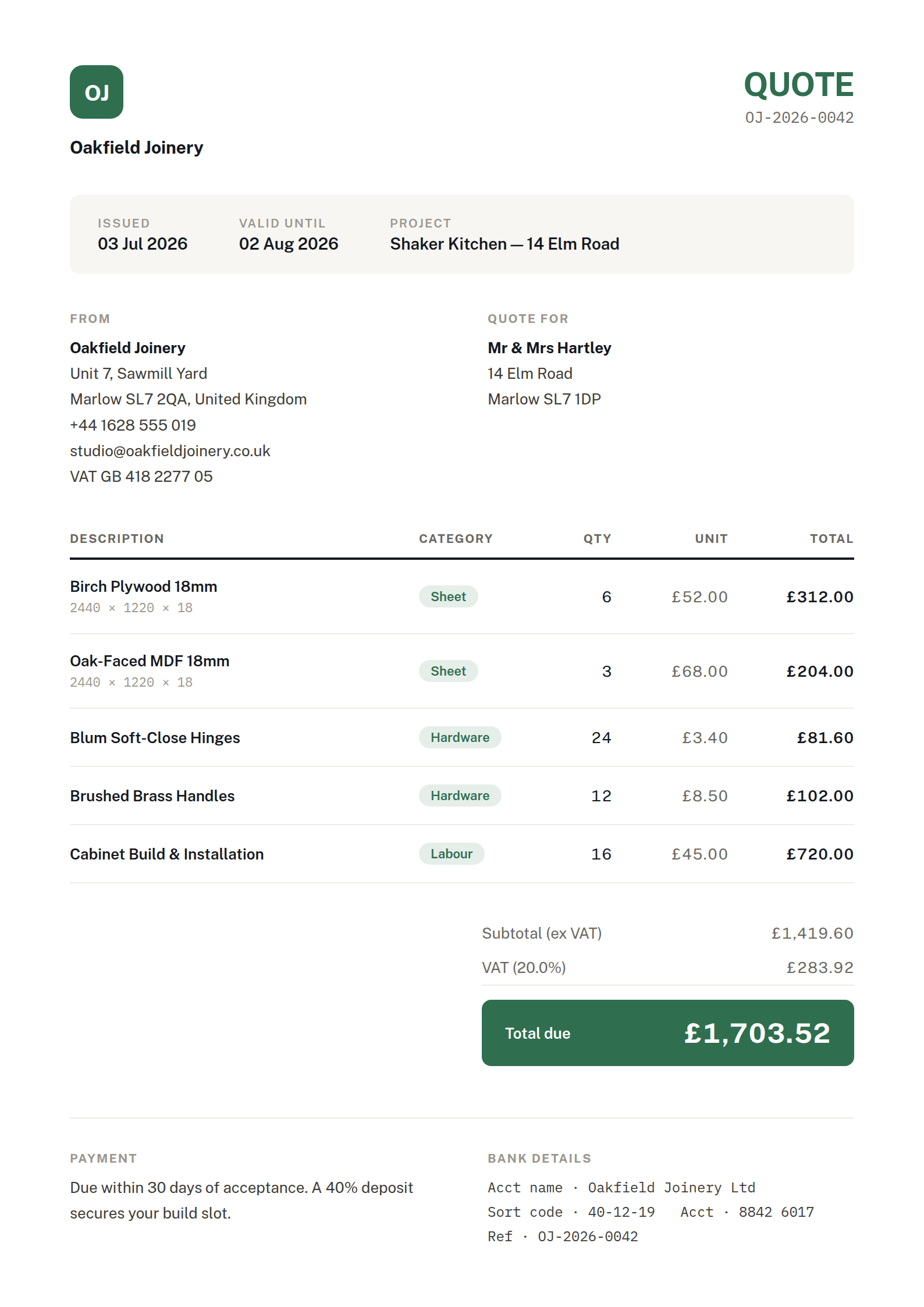924x1307 pixels.
Task: Click the QUOTE FOR section label
Action: (x=528, y=319)
